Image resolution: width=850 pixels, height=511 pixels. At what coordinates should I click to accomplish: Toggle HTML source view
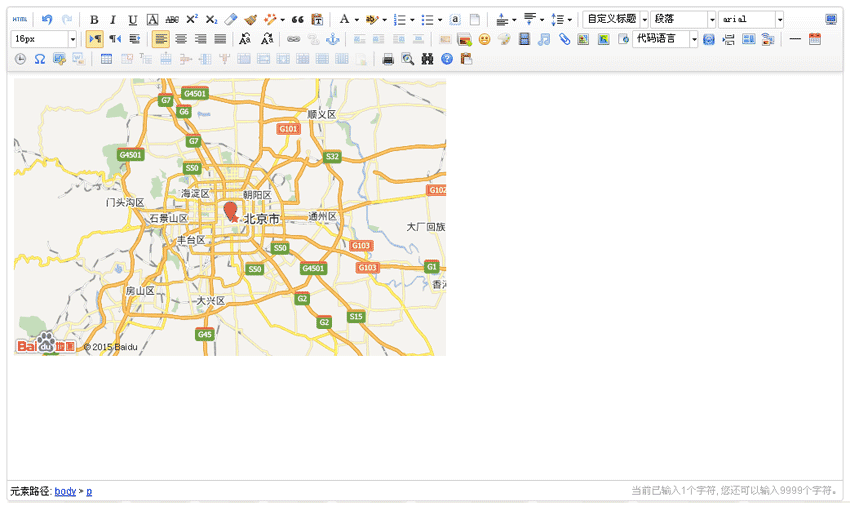pyautogui.click(x=19, y=19)
